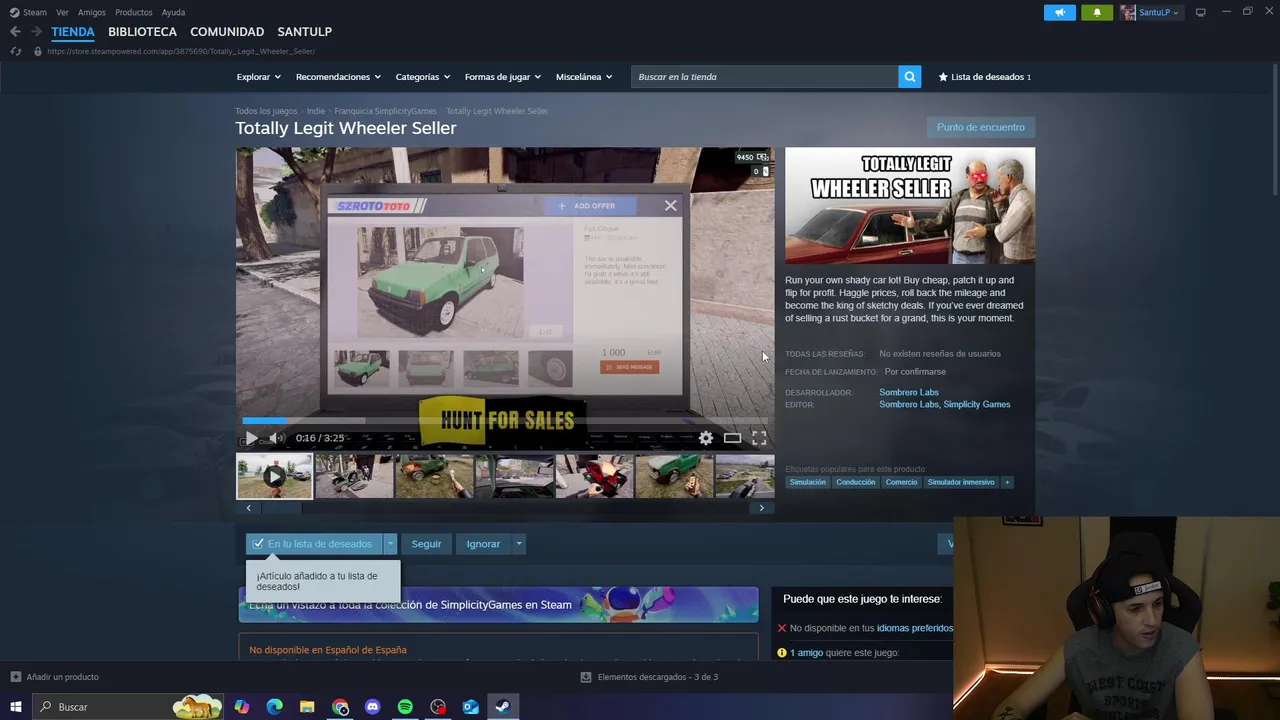This screenshot has width=1280, height=720.
Task: Open Franquicia SimplicityGames breadcrumb
Action: click(385, 111)
